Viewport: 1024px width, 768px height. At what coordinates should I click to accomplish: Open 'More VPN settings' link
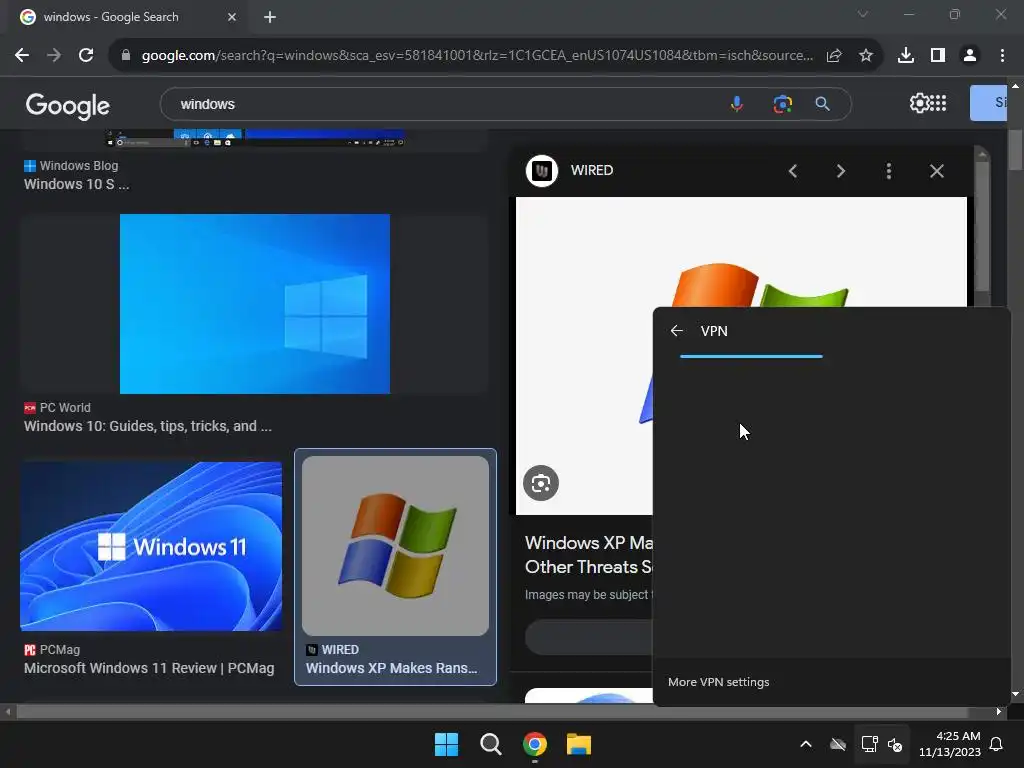point(718,682)
